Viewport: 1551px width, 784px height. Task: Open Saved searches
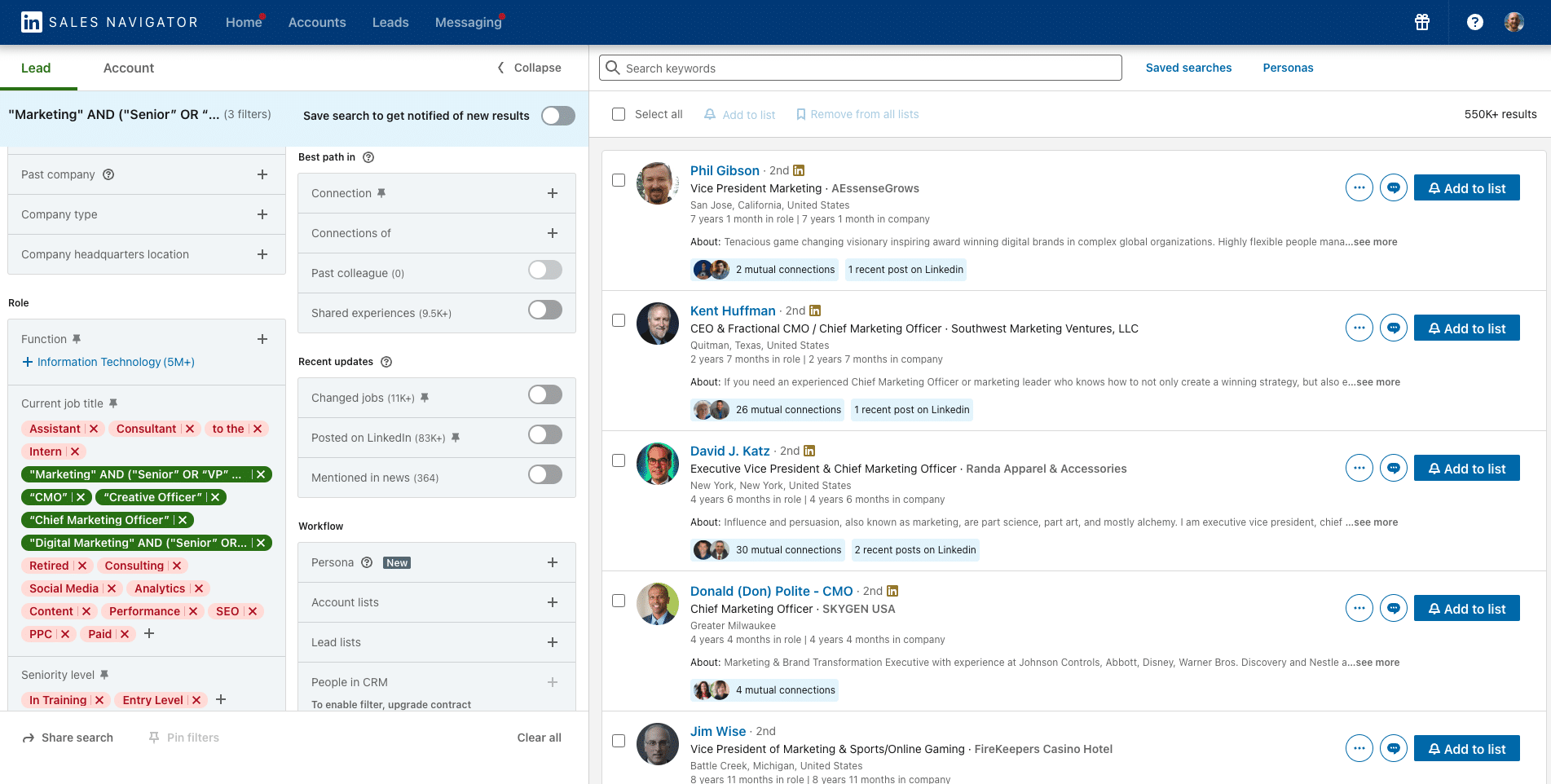tap(1188, 68)
